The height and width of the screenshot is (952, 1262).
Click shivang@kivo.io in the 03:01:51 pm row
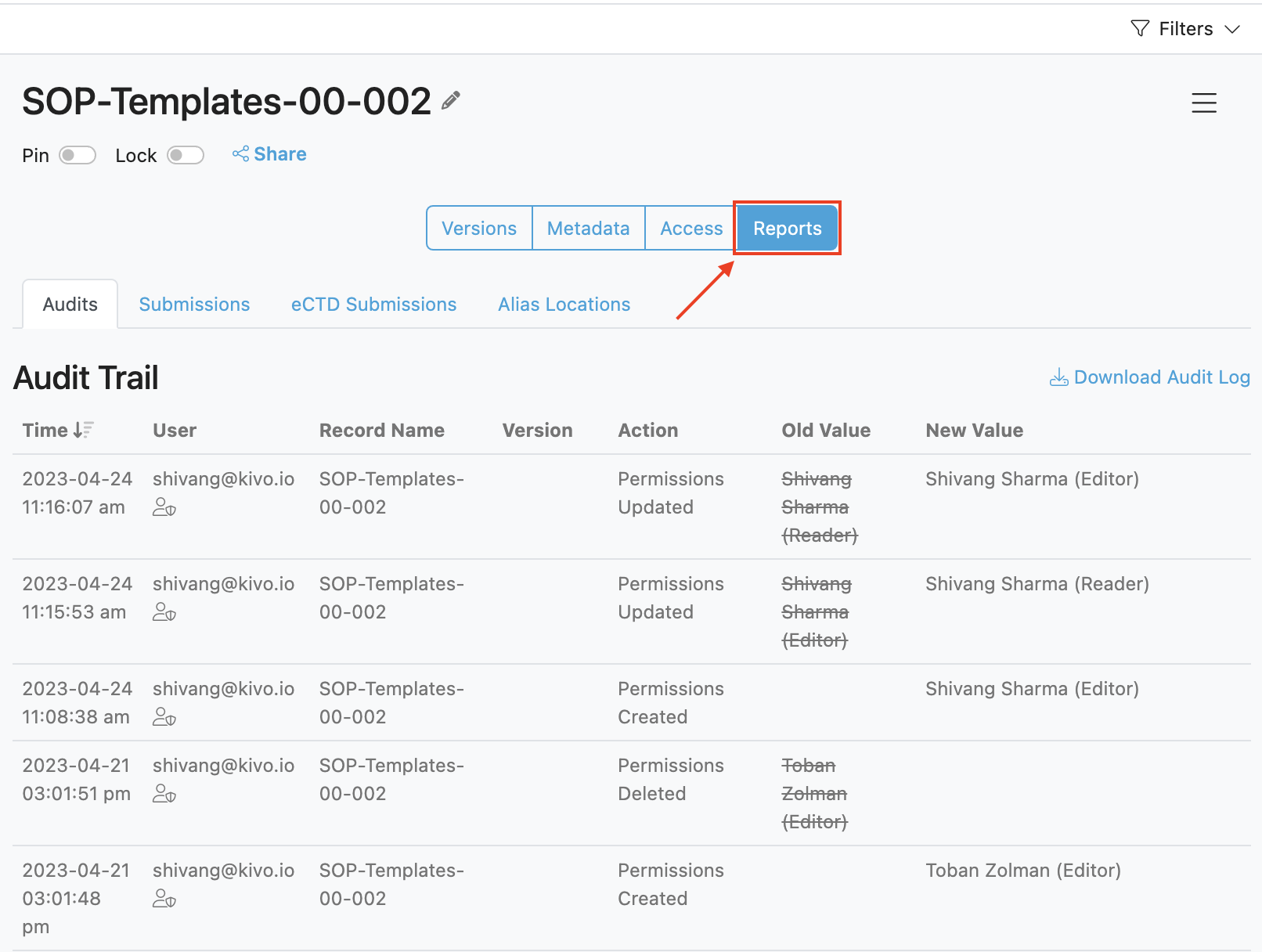223,765
